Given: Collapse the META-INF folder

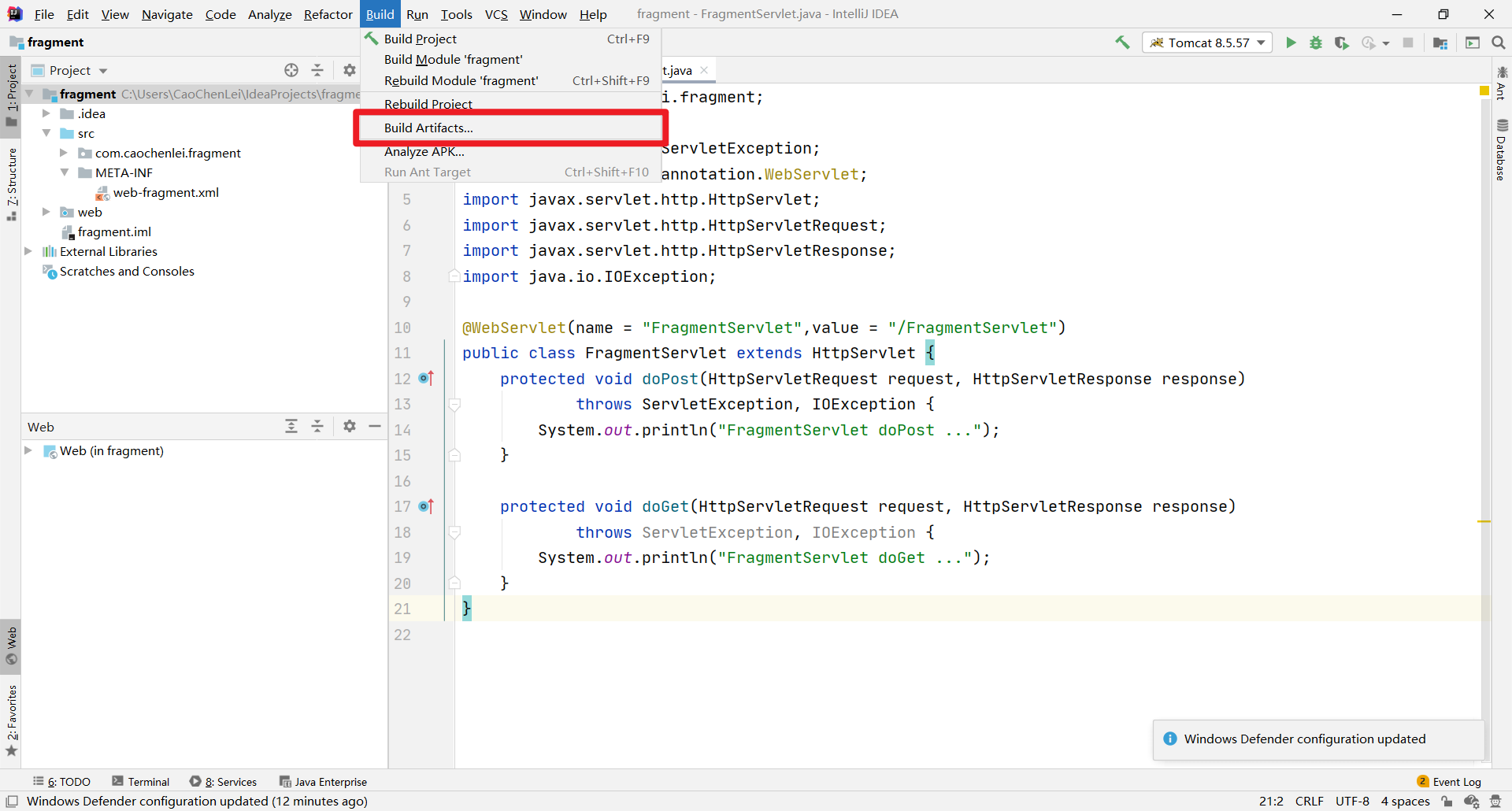Looking at the screenshot, I should click(x=65, y=172).
